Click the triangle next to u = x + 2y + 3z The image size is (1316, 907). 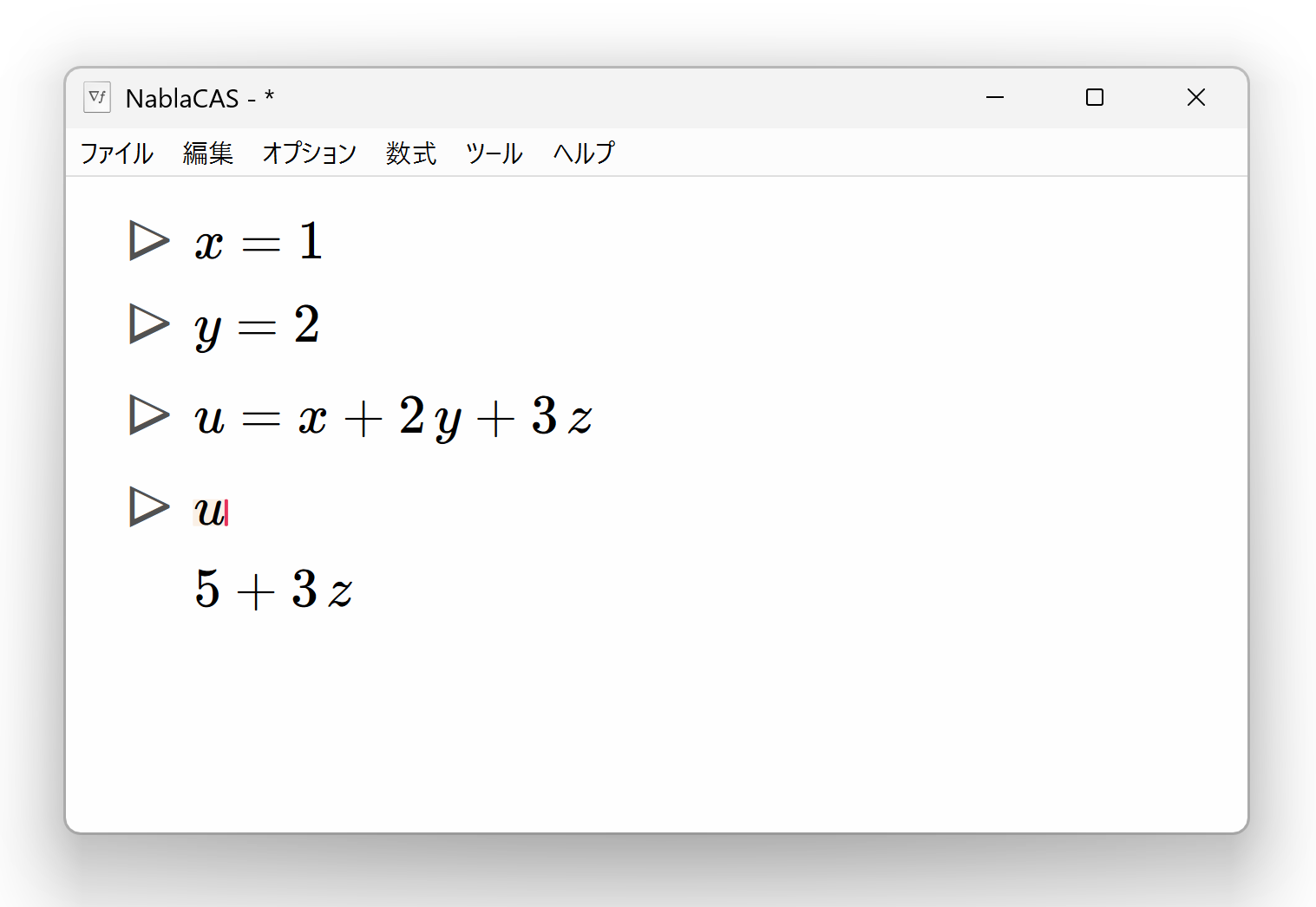(x=148, y=415)
